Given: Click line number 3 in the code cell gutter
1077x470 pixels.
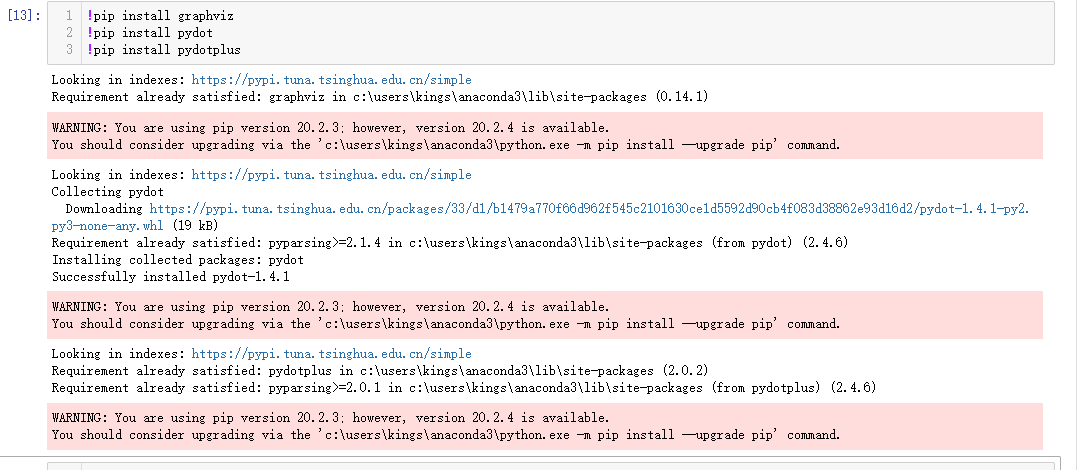Looking at the screenshot, I should point(69,49).
